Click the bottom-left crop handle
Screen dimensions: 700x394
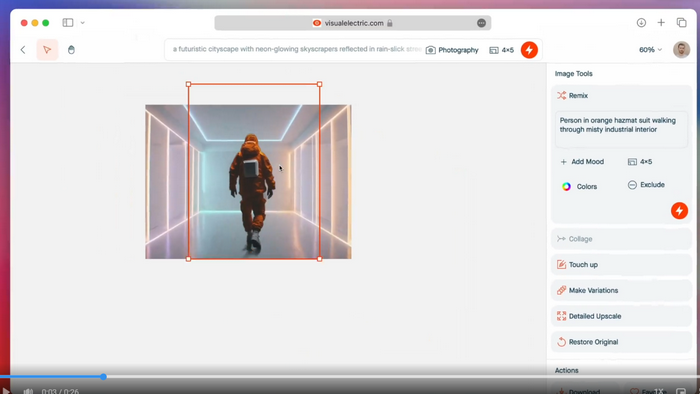188,259
